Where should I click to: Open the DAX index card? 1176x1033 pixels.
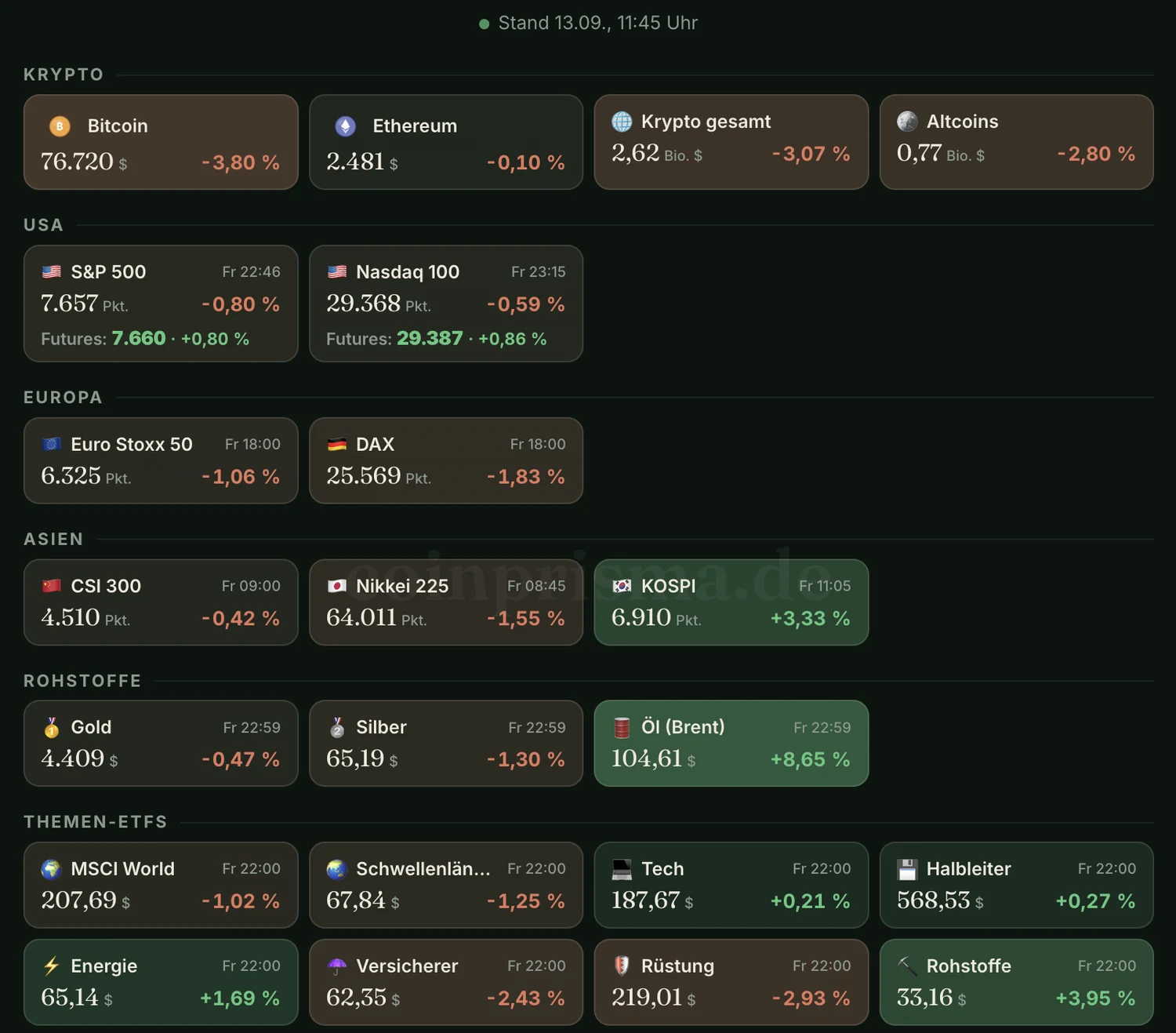446,460
